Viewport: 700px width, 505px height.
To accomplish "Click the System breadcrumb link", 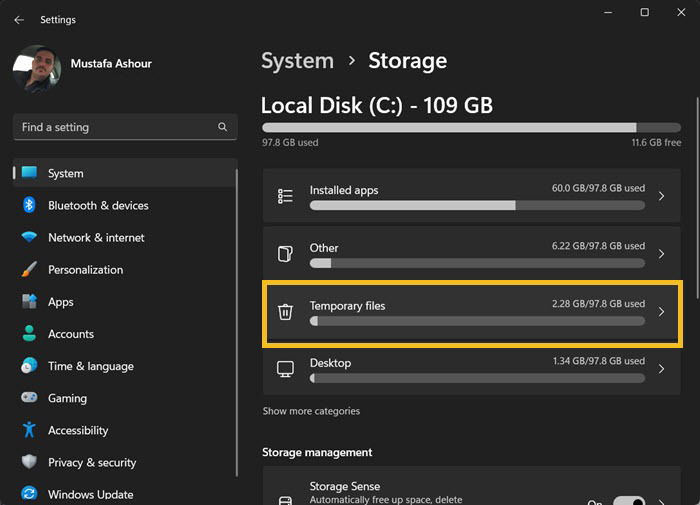I will coord(297,61).
